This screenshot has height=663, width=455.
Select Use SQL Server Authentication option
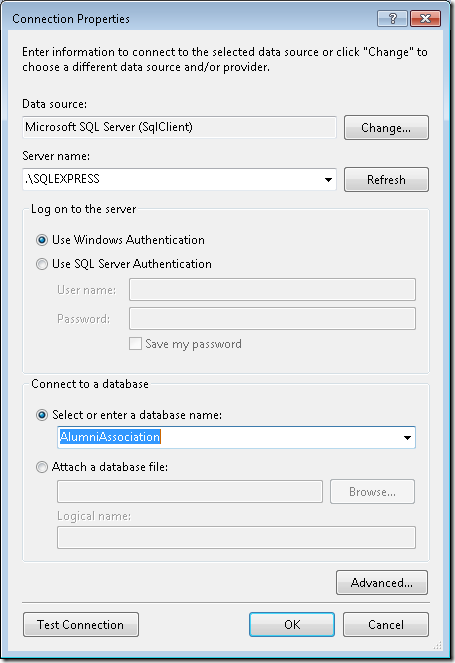pos(41,264)
